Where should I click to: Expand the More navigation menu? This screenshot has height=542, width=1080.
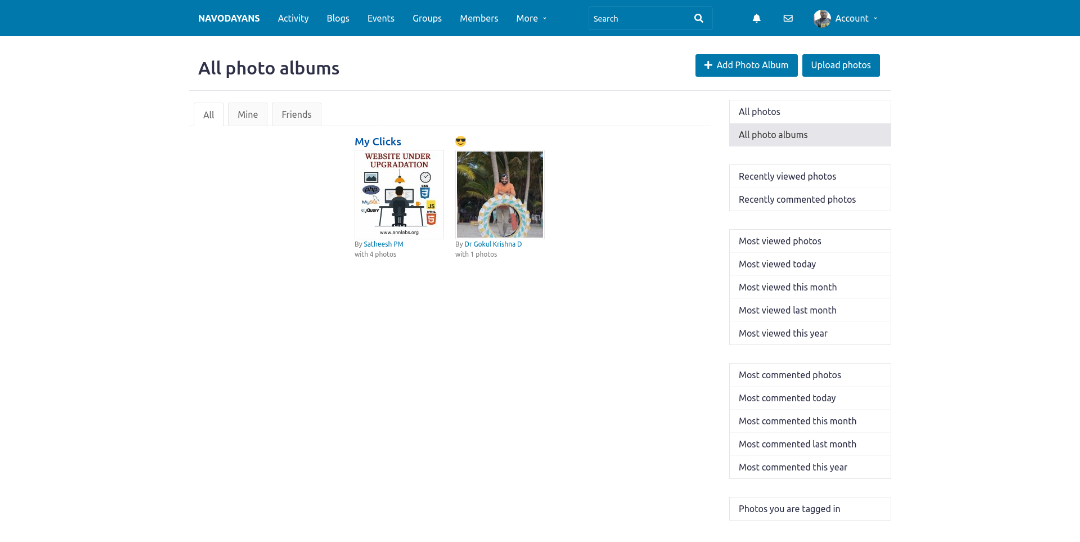pyautogui.click(x=531, y=18)
